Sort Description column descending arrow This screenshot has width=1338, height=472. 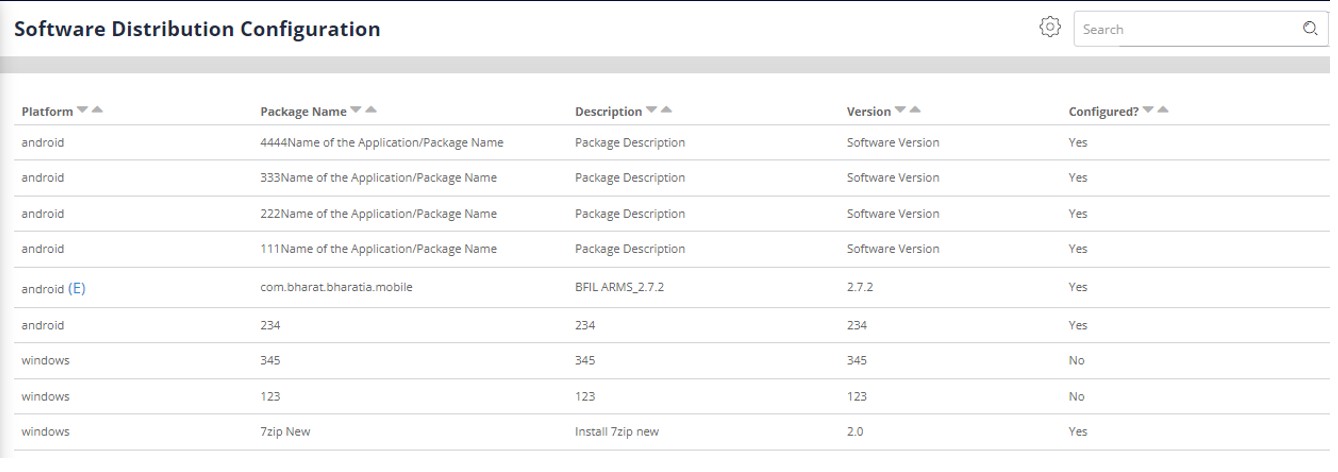[652, 110]
